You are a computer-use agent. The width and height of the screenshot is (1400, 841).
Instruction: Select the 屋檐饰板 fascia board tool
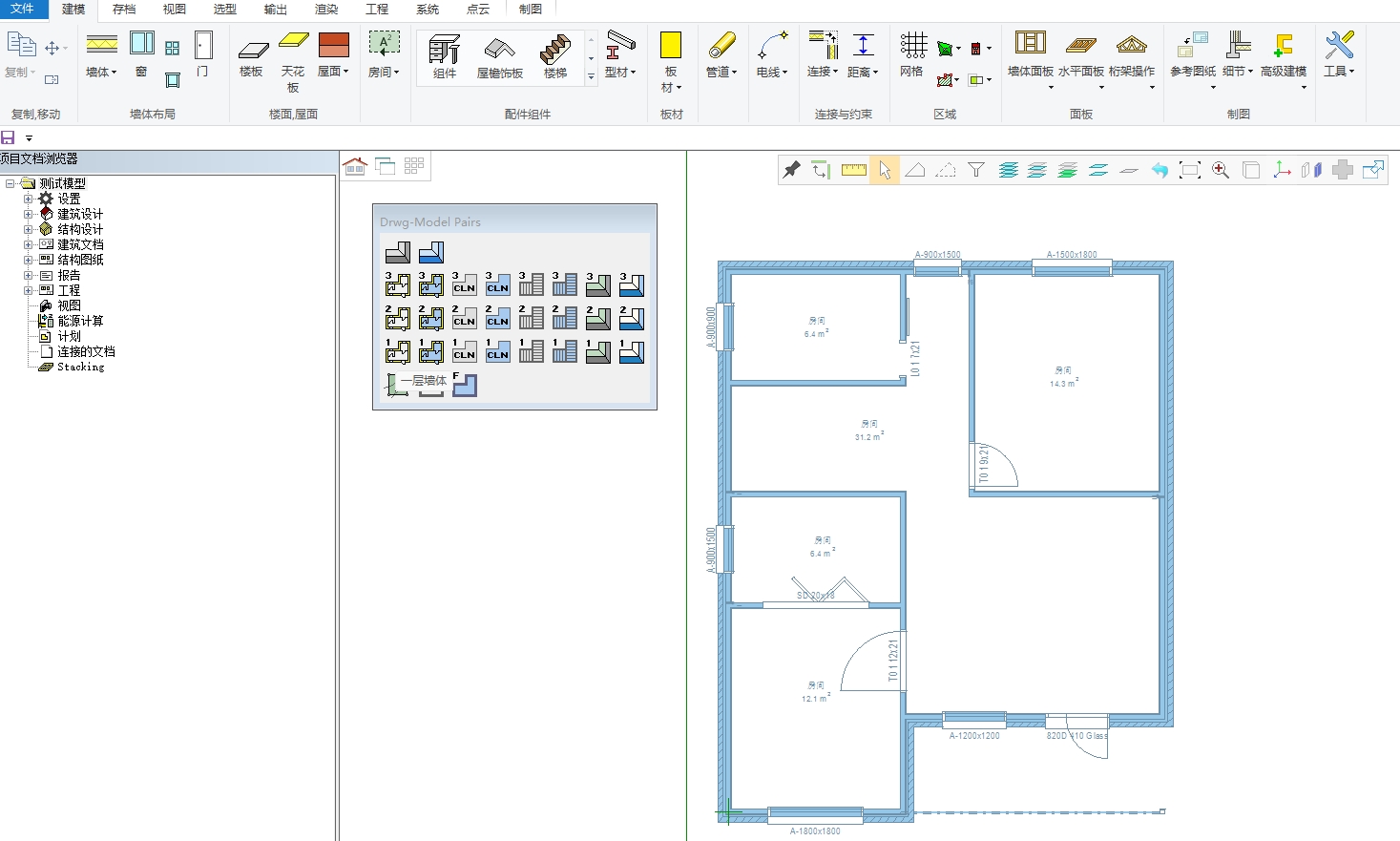tap(499, 57)
